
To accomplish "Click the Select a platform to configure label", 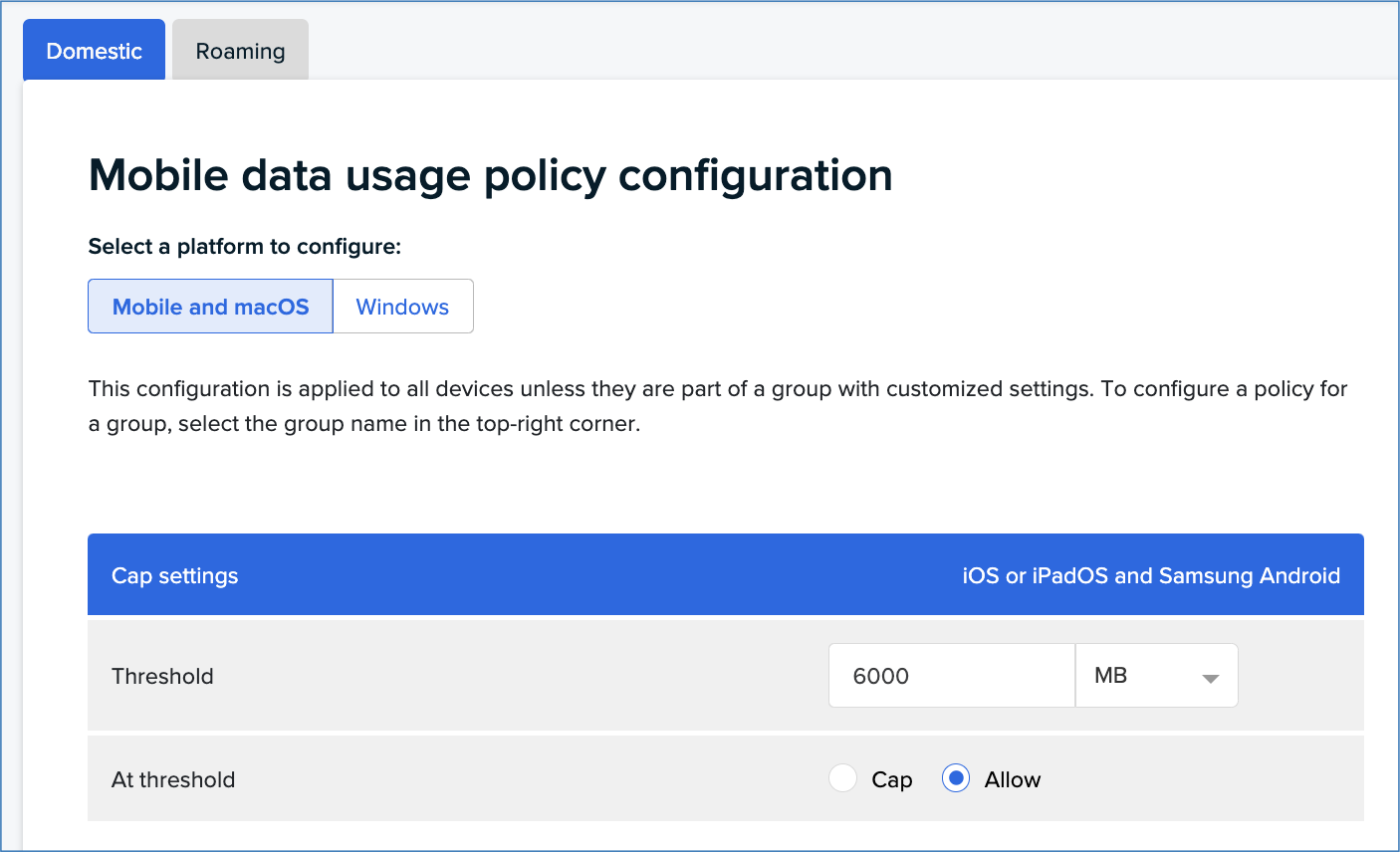I will 245,246.
